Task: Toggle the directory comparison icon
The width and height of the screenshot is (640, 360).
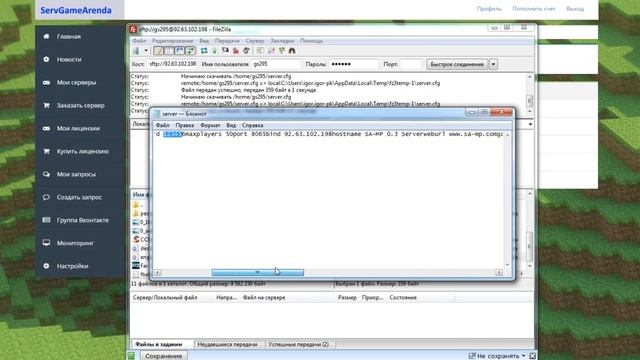Action: coord(271,51)
